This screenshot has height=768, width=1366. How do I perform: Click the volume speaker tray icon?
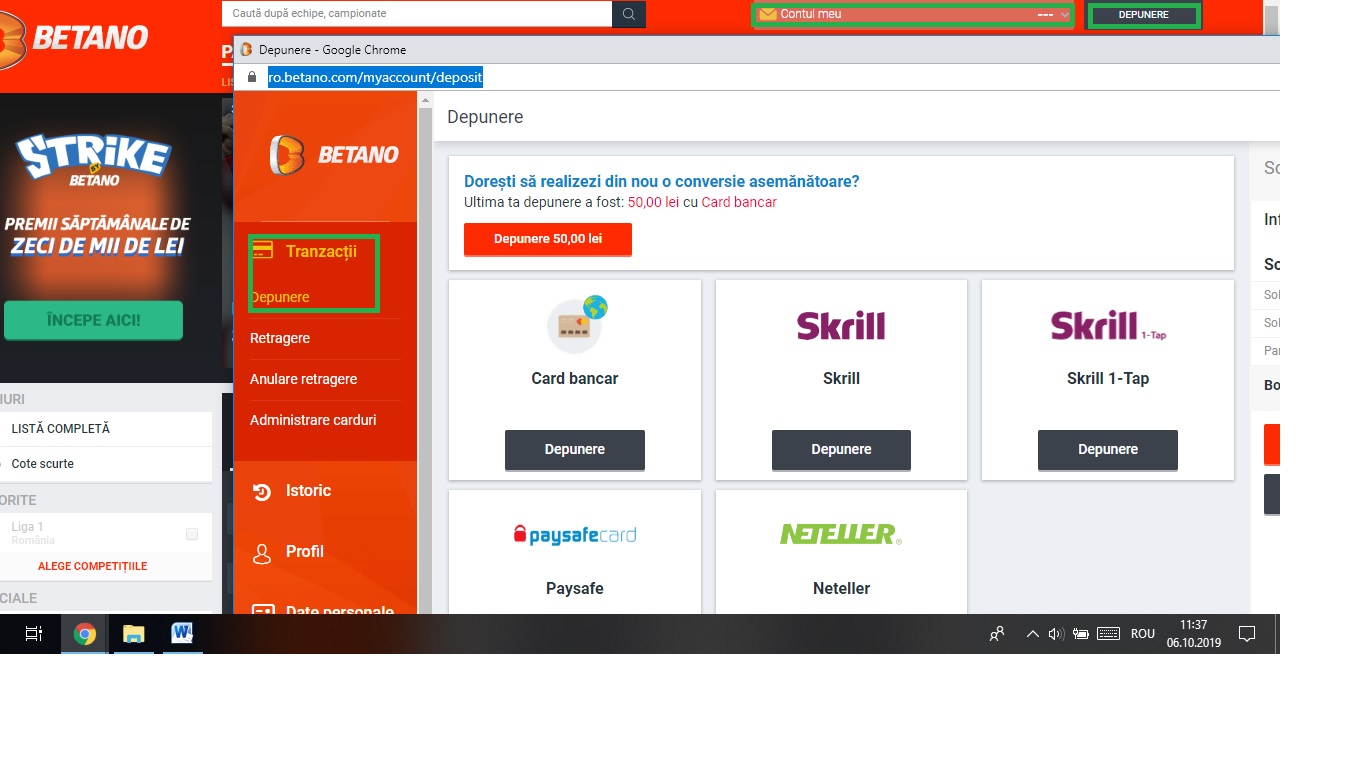[1056, 634]
